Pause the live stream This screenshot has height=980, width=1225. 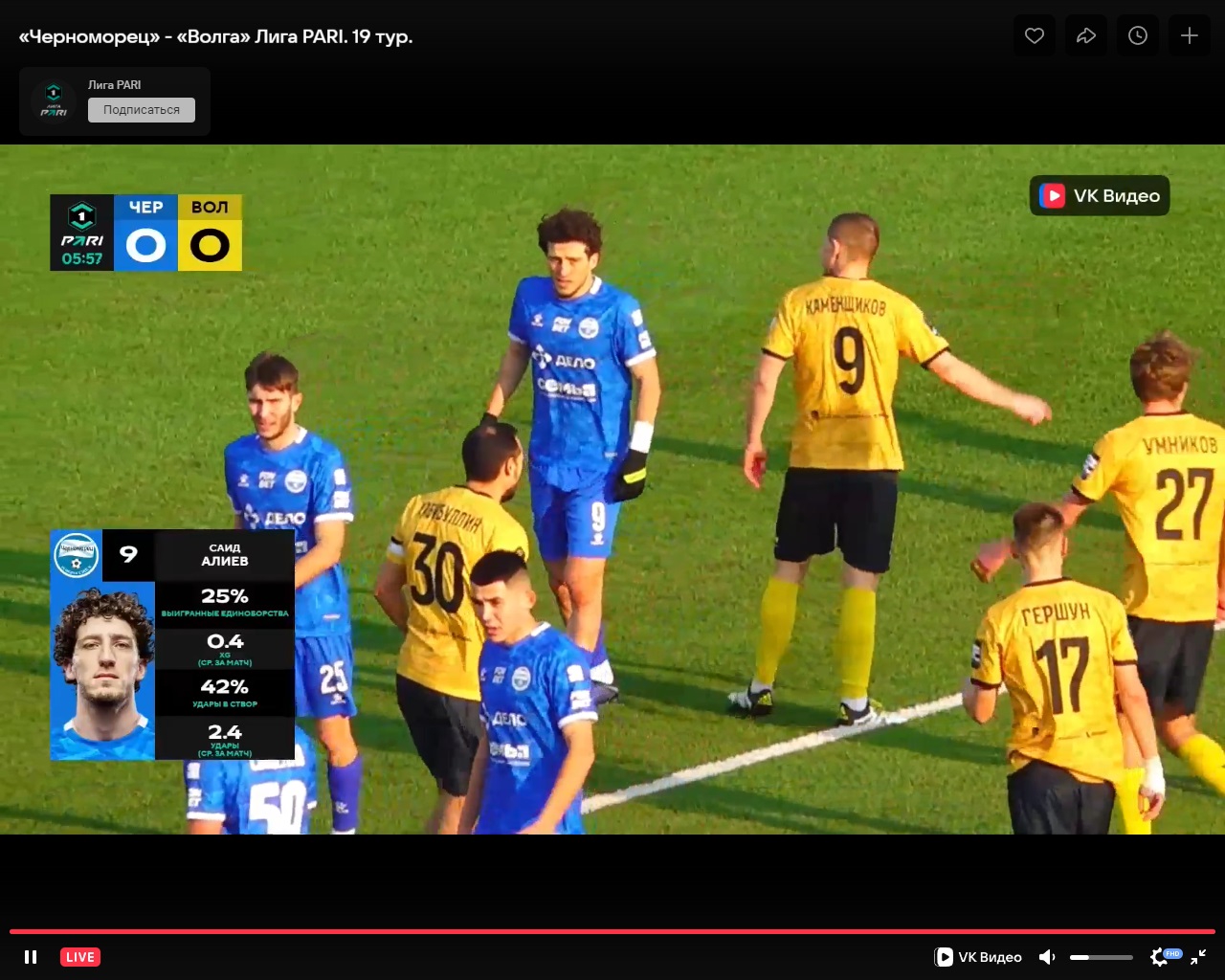click(x=31, y=957)
